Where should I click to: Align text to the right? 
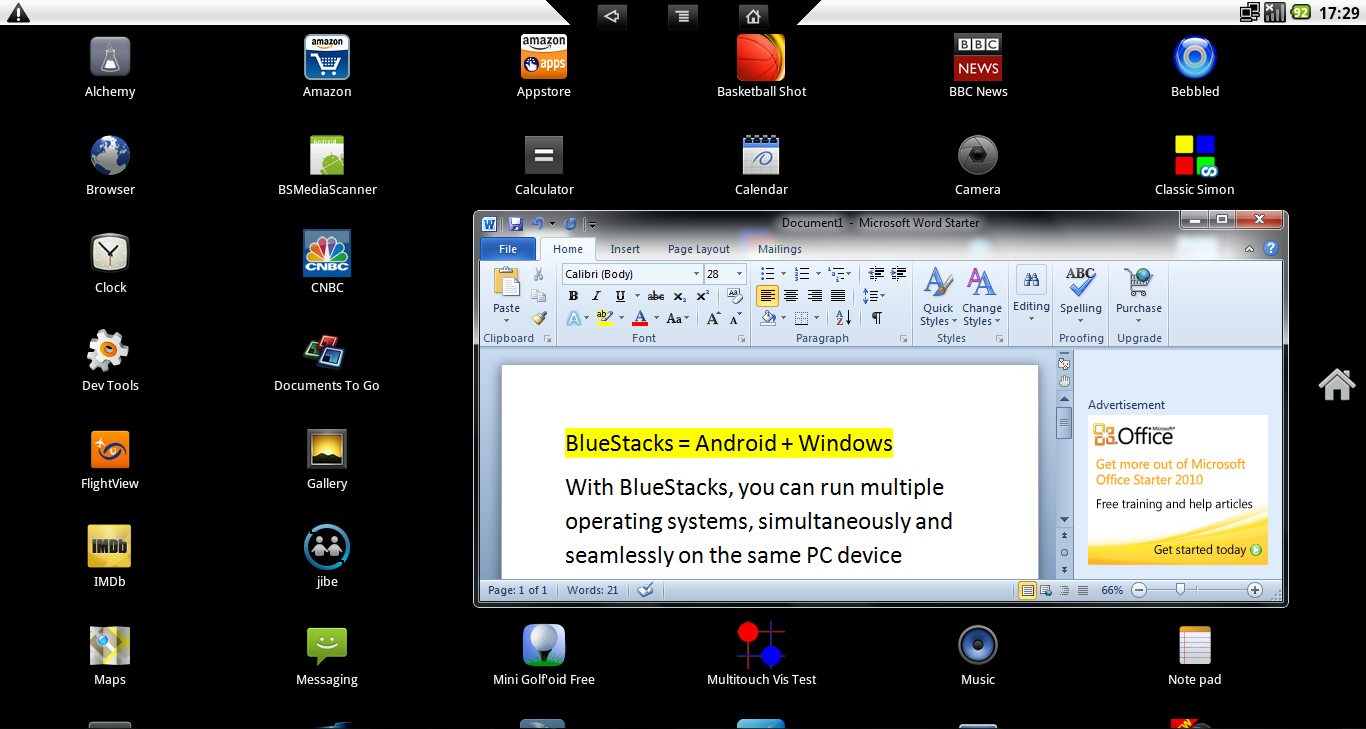coord(815,296)
